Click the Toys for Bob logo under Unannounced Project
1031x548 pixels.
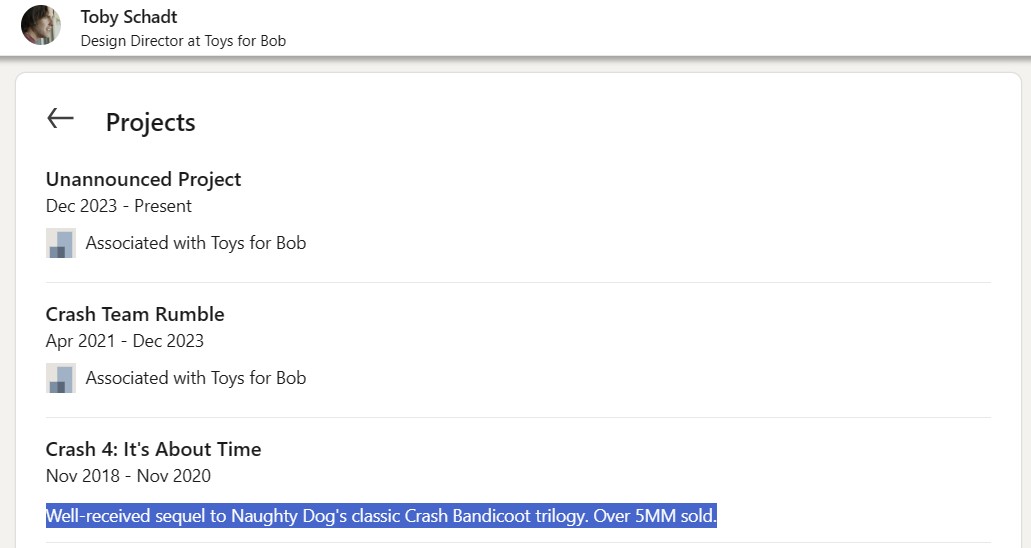click(x=61, y=243)
